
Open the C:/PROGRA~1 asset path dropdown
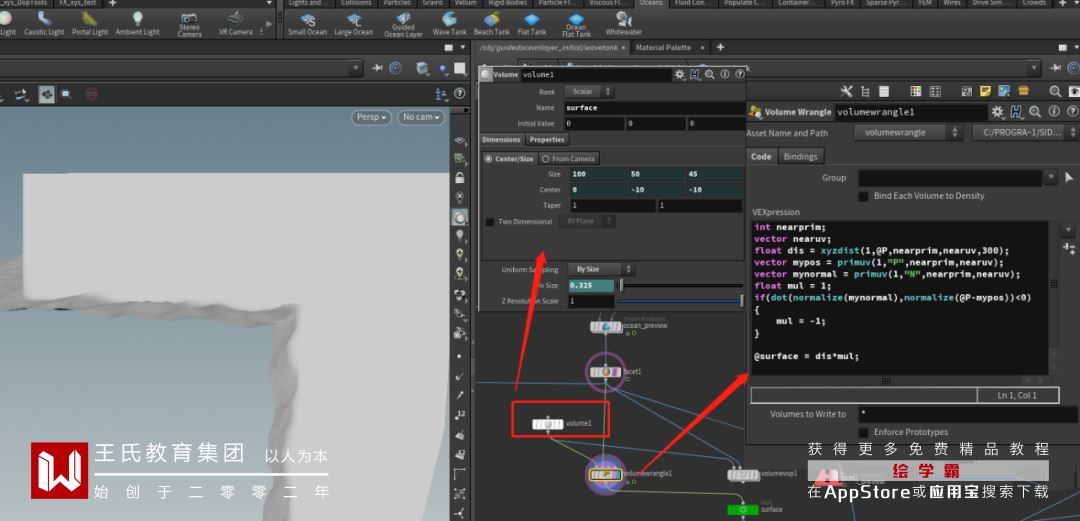pyautogui.click(x=1026, y=132)
